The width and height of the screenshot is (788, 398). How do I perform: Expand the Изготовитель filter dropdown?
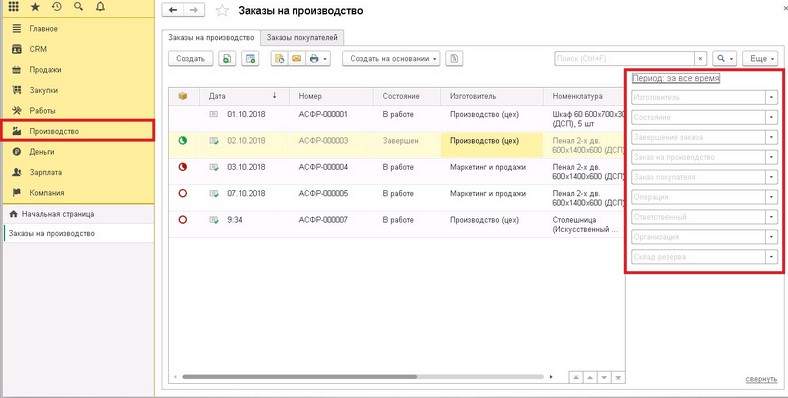pyautogui.click(x=771, y=97)
